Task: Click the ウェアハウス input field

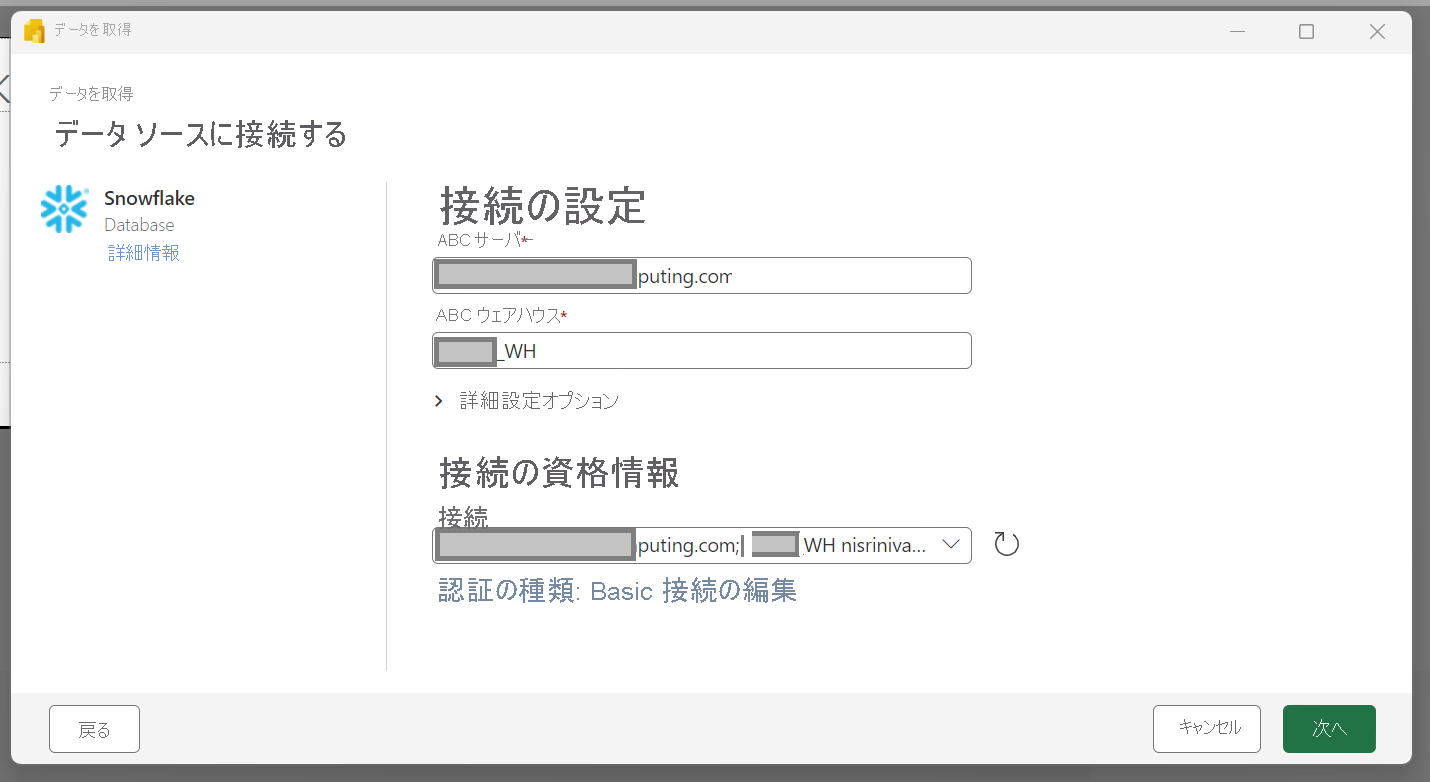Action: coord(702,351)
